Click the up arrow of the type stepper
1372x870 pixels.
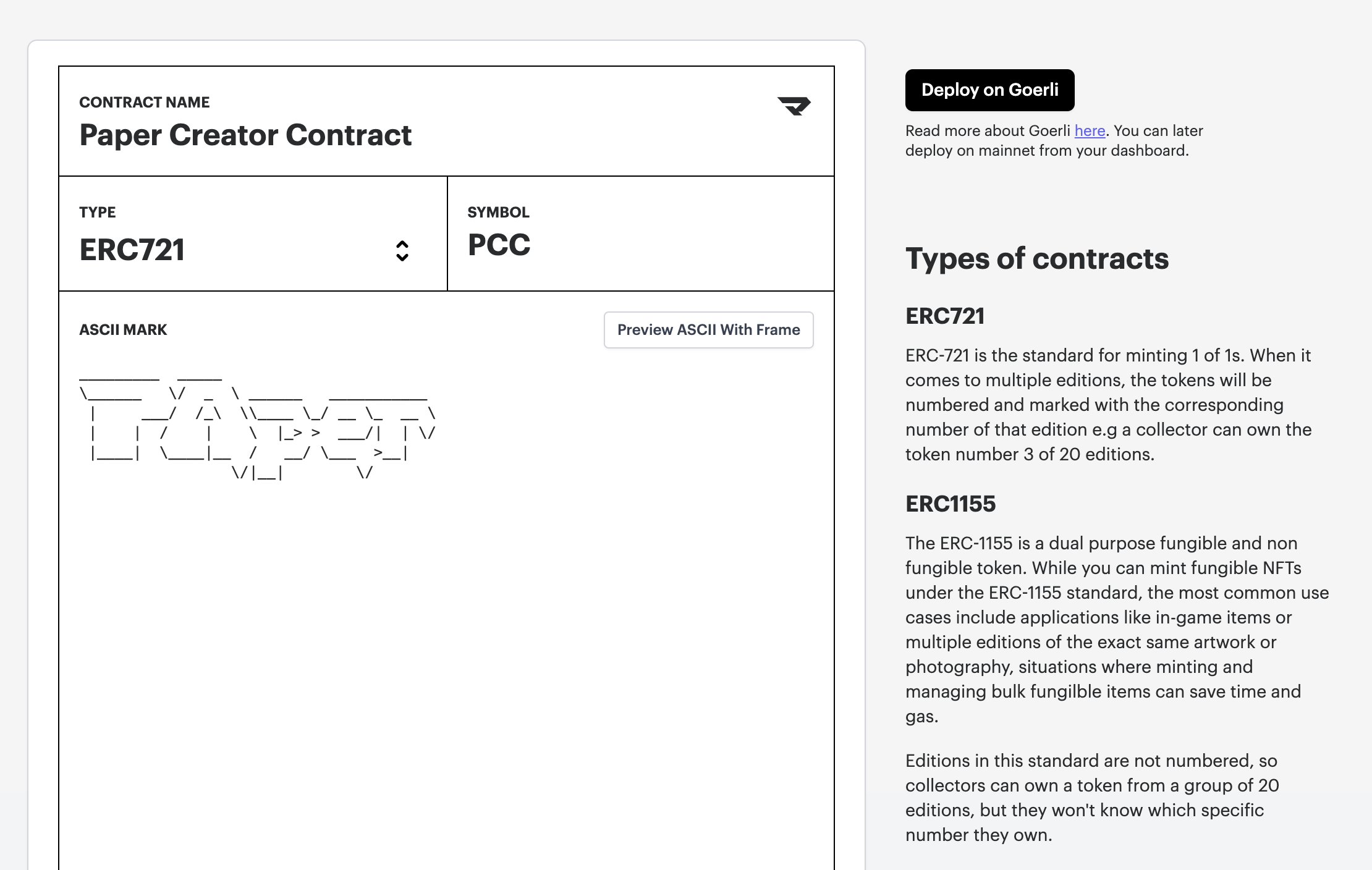click(403, 245)
